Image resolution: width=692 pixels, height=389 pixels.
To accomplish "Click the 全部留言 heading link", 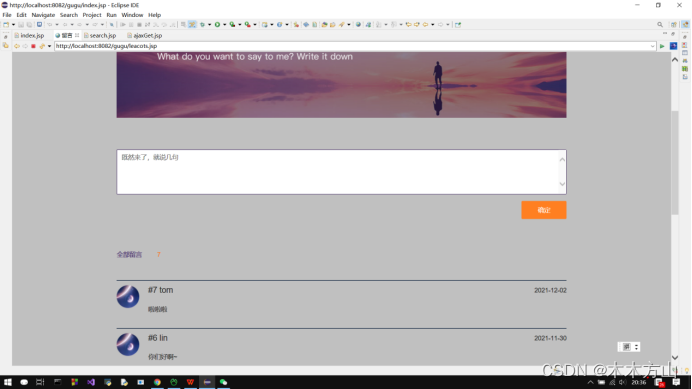I will coord(129,255).
